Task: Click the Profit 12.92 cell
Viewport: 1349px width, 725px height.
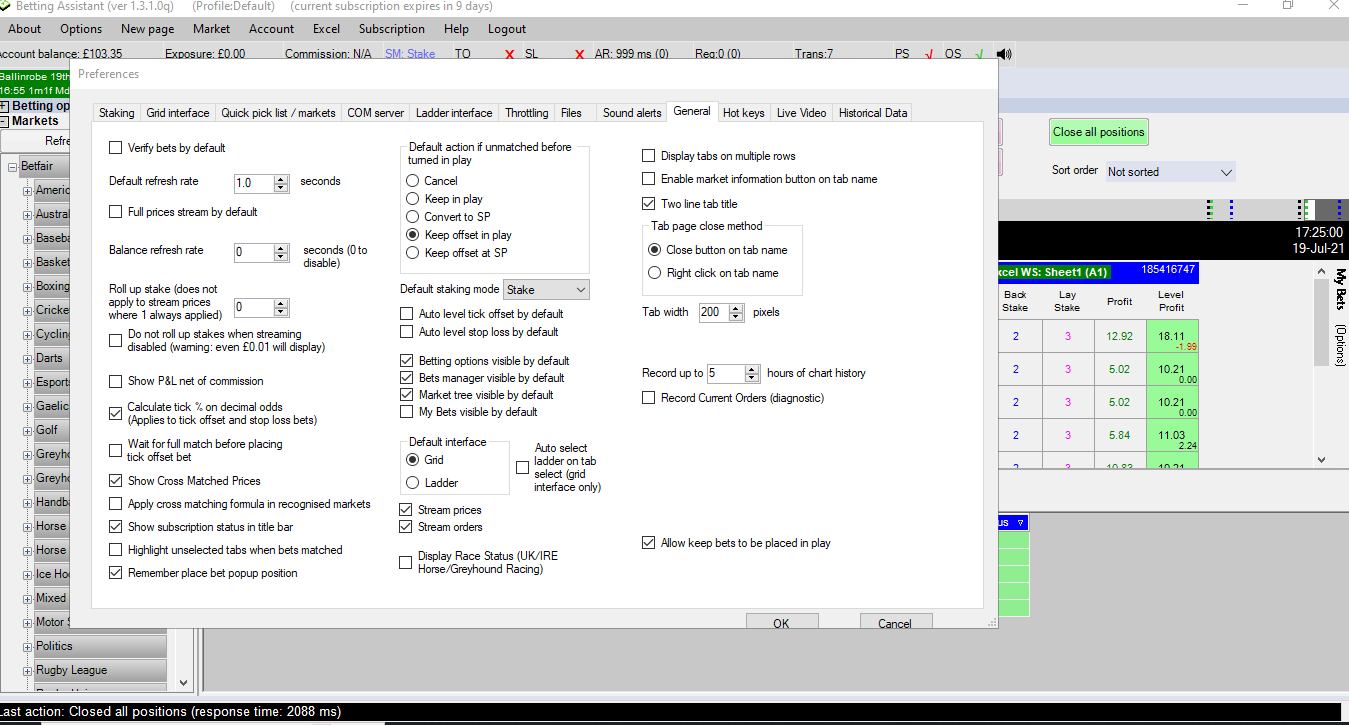Action: 1120,337
